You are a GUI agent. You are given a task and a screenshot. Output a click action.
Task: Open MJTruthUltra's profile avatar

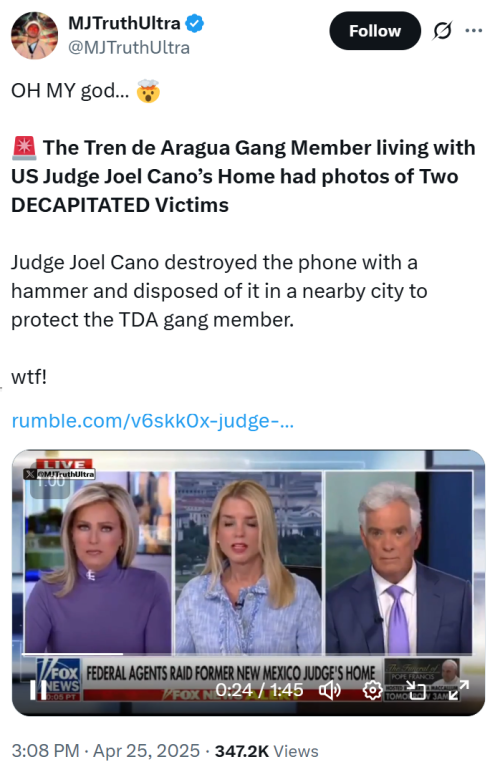click(x=34, y=35)
